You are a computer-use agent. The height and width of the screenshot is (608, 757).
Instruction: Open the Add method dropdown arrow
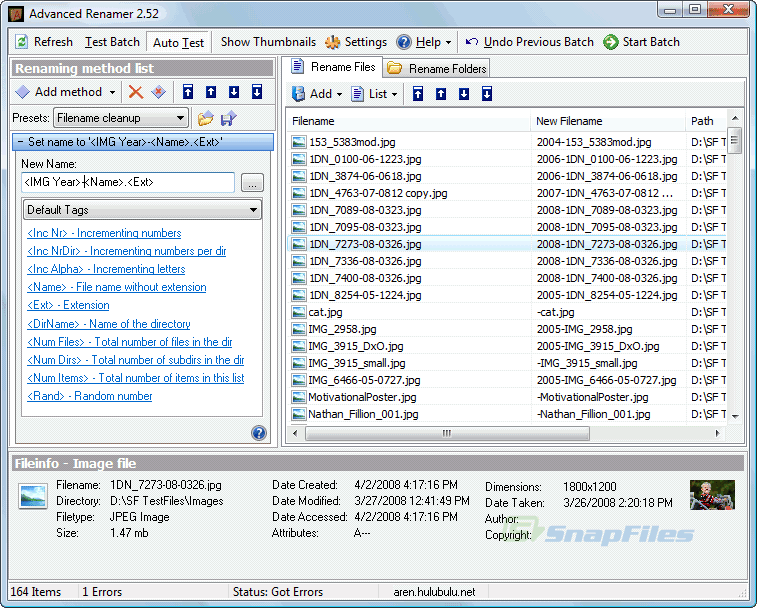coord(112,92)
